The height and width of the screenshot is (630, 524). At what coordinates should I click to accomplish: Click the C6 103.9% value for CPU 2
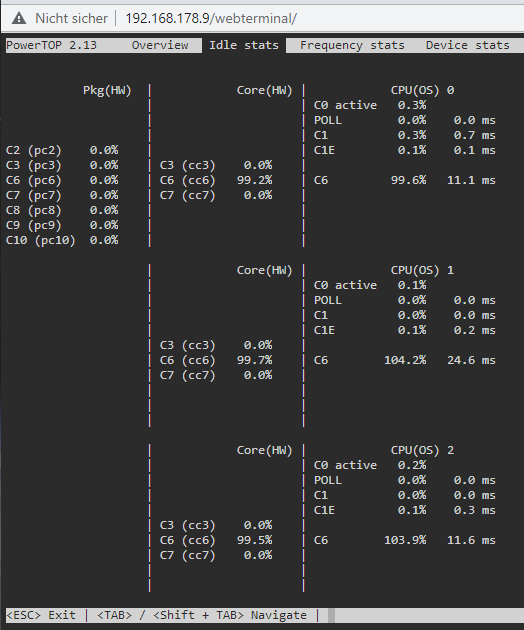405,540
